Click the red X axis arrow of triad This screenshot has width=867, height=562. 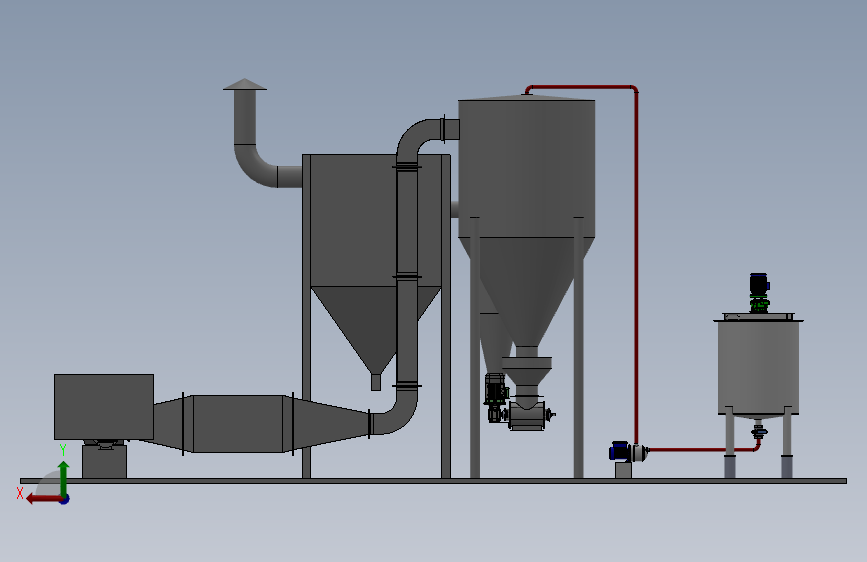(43, 499)
